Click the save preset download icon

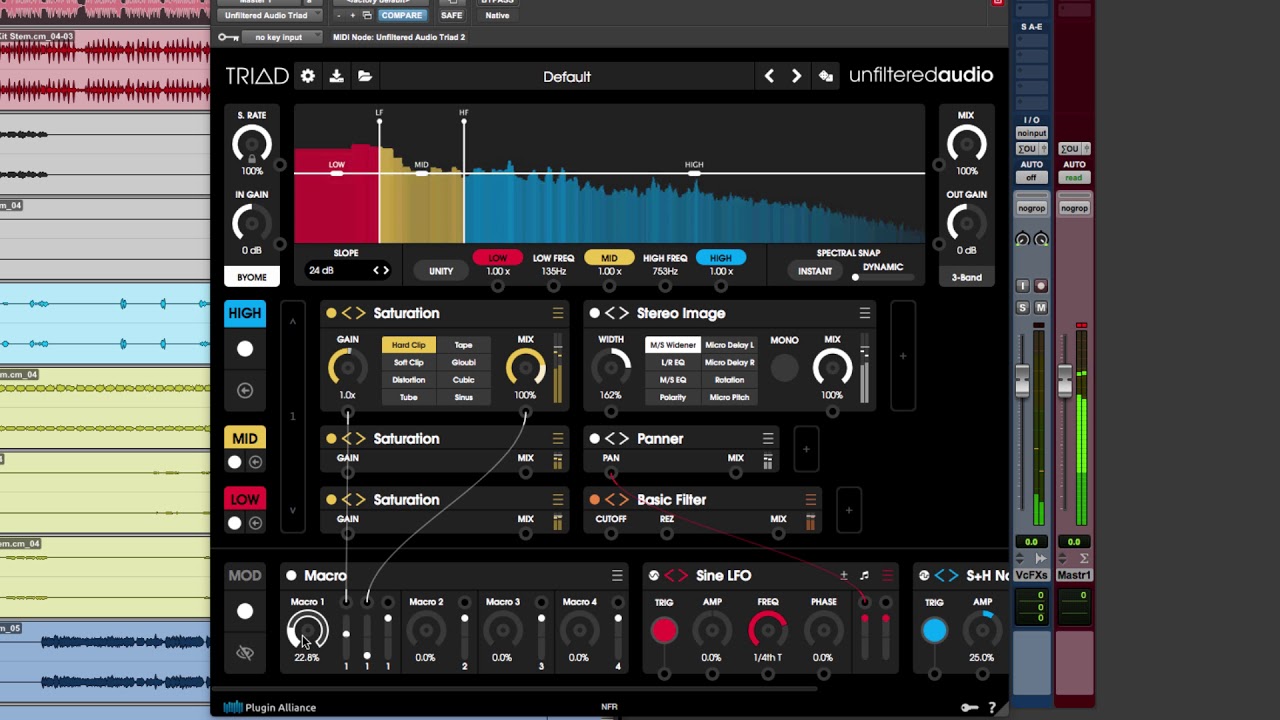336,76
